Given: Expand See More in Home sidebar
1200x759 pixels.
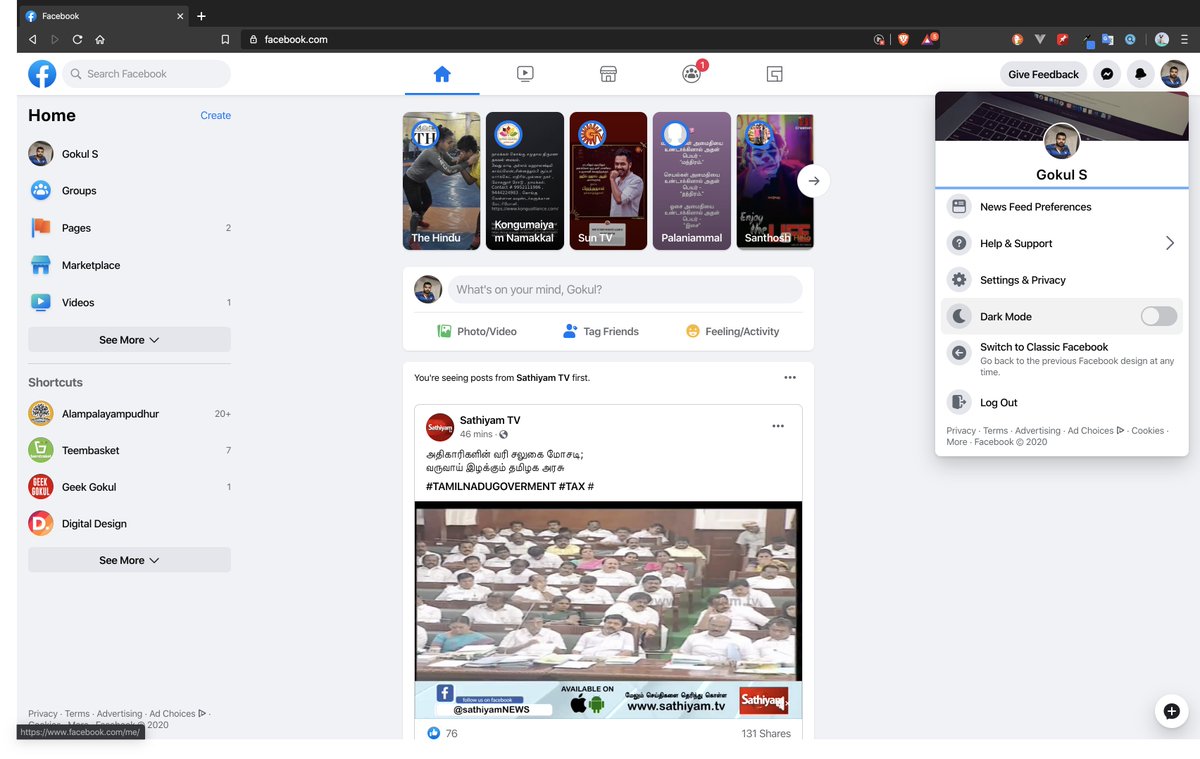Looking at the screenshot, I should coord(128,339).
